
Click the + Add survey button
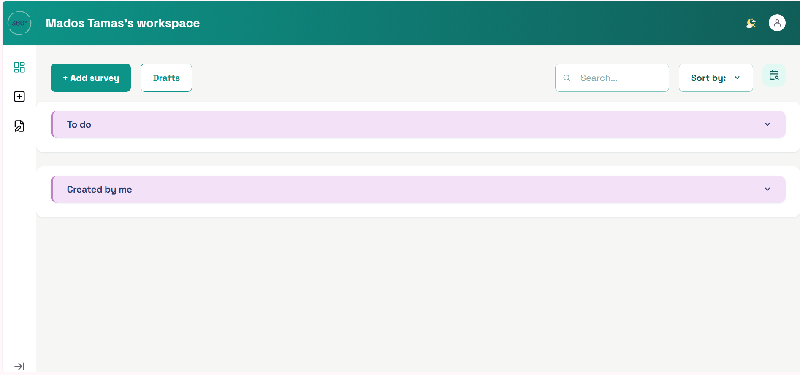point(91,78)
